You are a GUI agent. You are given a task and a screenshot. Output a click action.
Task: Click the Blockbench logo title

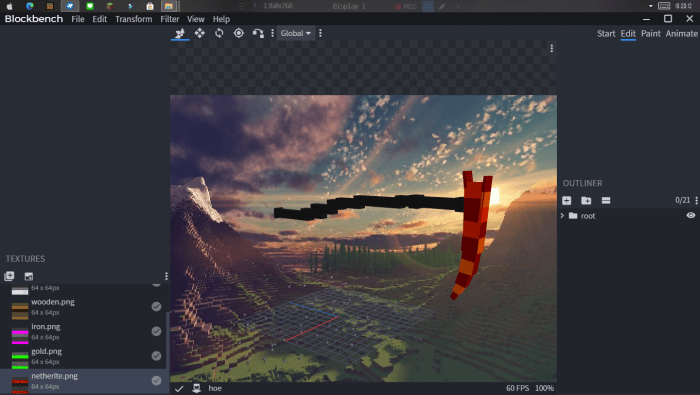[34, 19]
